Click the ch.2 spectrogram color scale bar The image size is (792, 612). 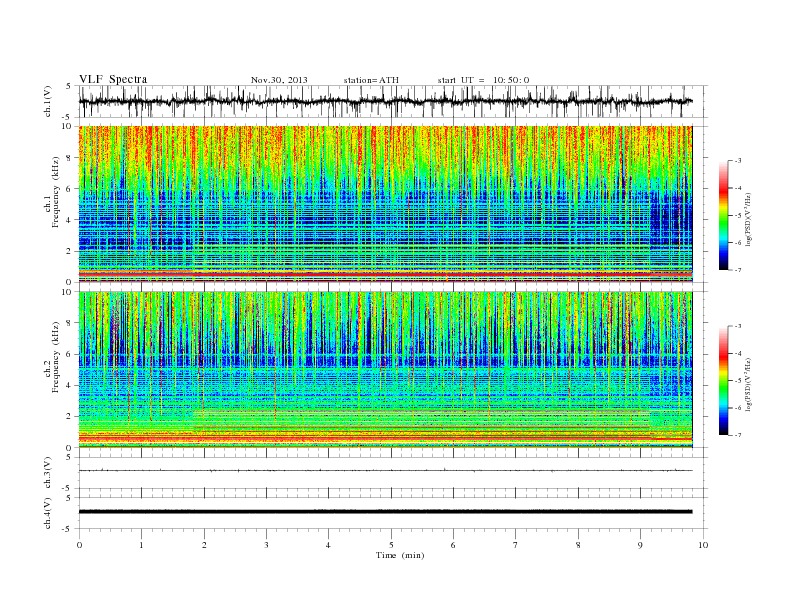[x=723, y=380]
